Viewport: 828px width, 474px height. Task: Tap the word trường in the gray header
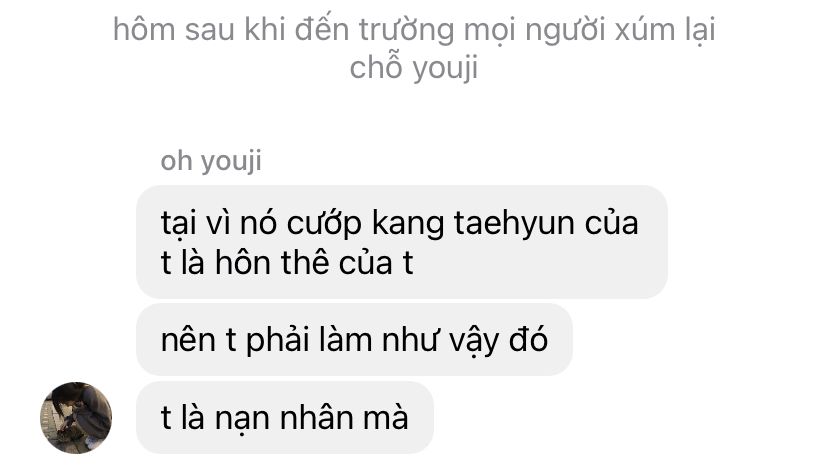407,31
